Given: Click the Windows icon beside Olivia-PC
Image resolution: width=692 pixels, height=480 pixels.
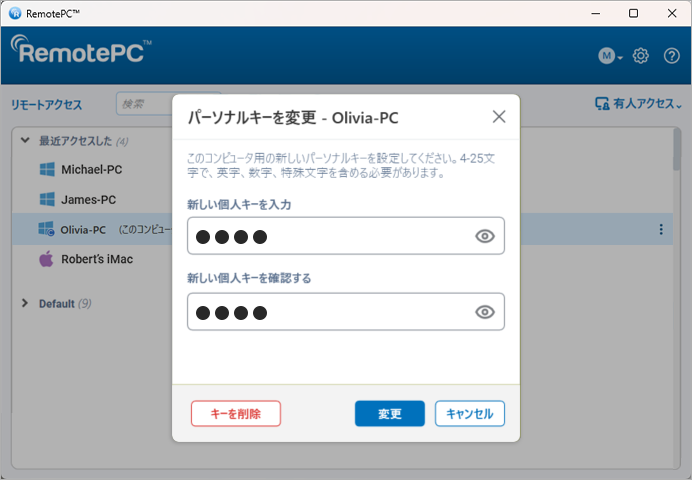Looking at the screenshot, I should [46, 229].
